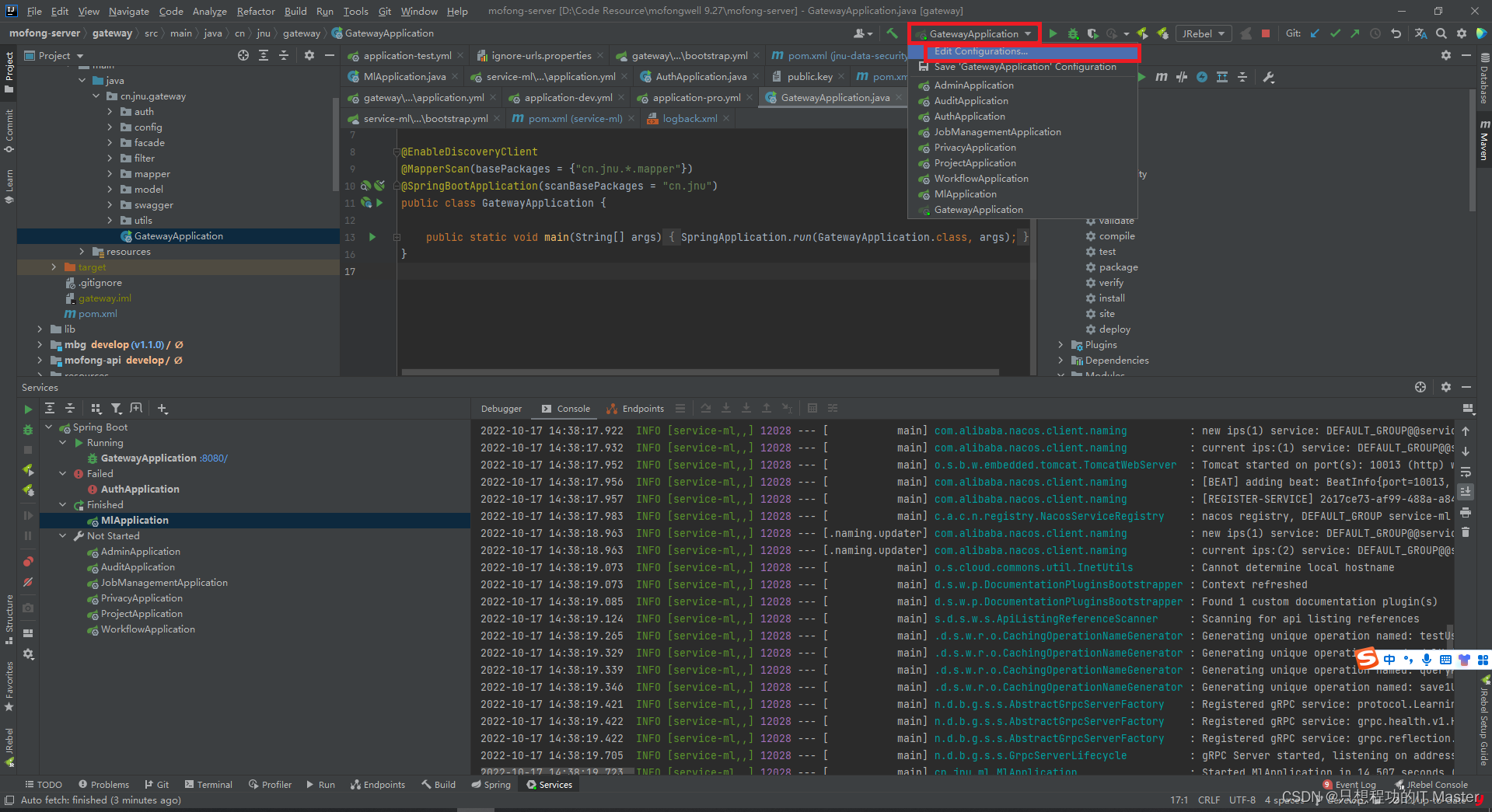
Task: Push commits using the green Git arrow
Action: pos(1355,33)
